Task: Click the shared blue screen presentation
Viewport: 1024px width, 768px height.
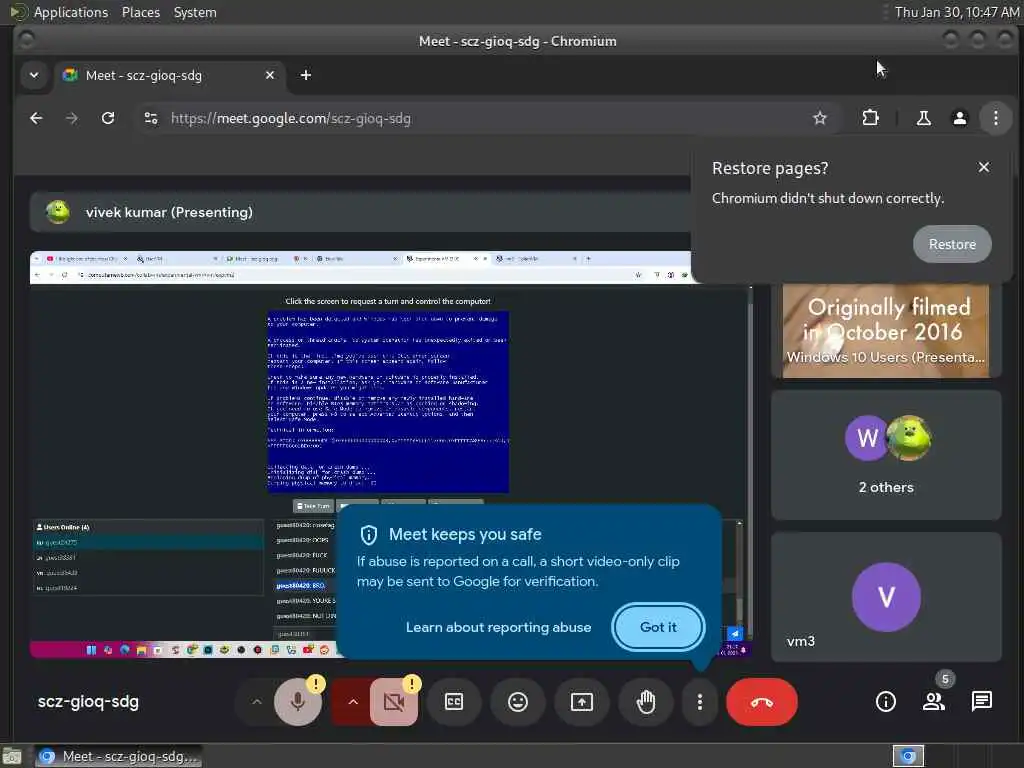Action: (388, 402)
